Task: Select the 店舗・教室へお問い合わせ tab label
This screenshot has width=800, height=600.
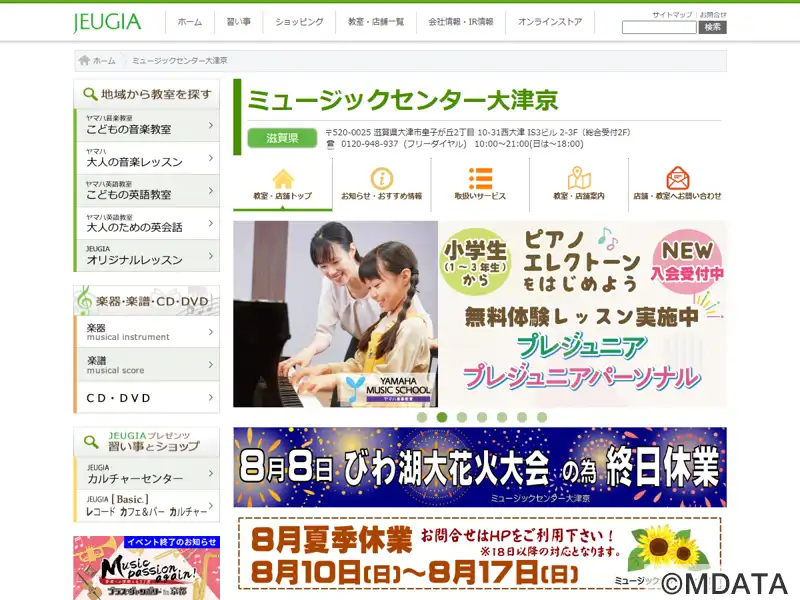Action: point(678,196)
